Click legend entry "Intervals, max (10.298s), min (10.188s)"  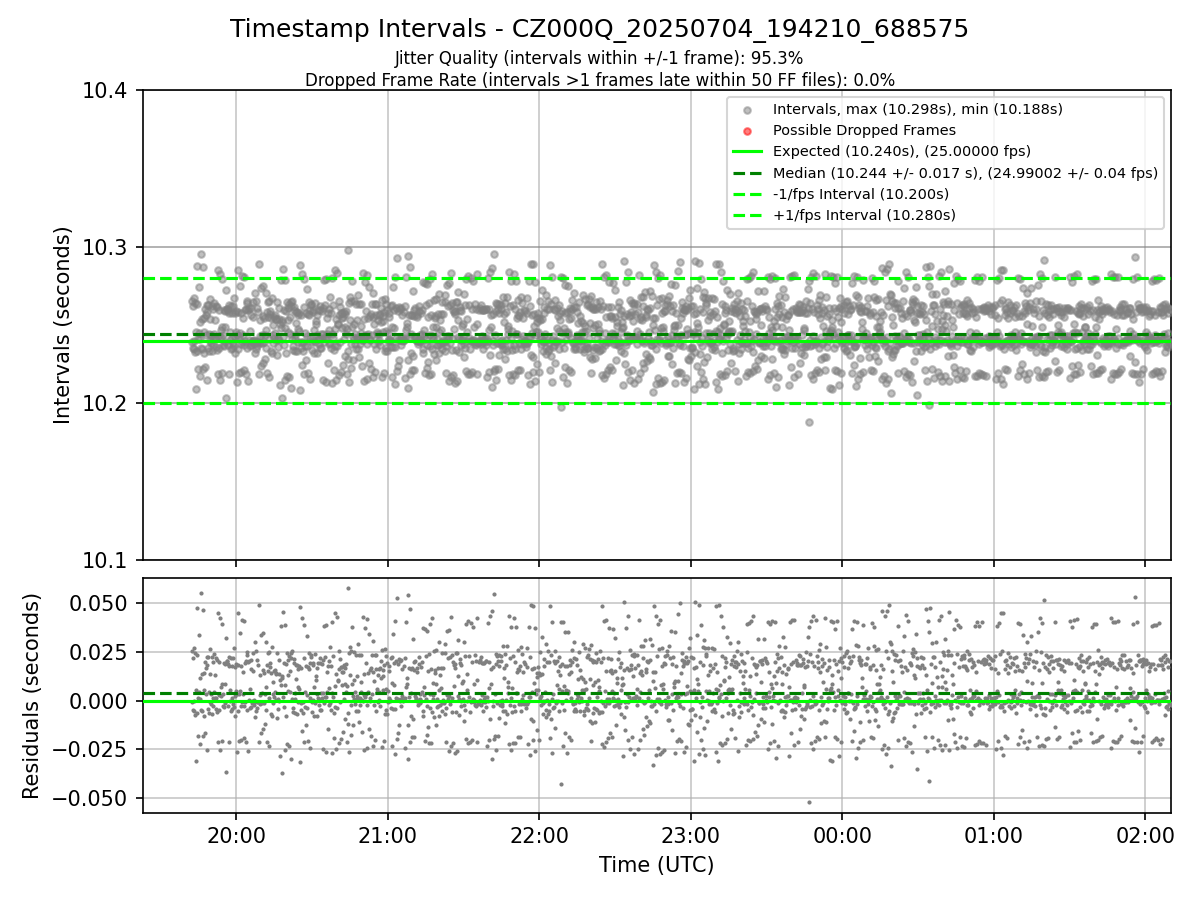point(917,109)
